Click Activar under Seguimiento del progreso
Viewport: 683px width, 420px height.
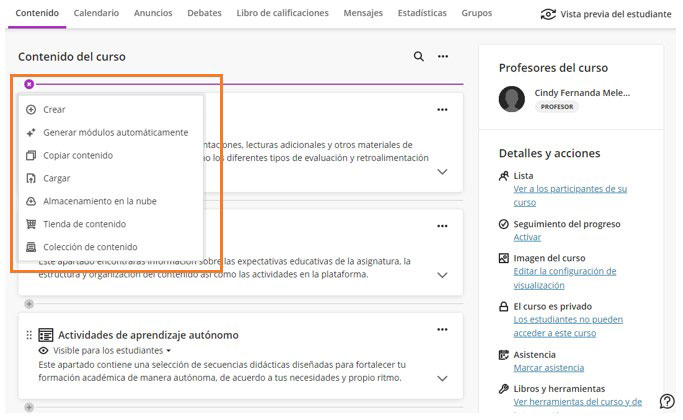pyautogui.click(x=527, y=237)
